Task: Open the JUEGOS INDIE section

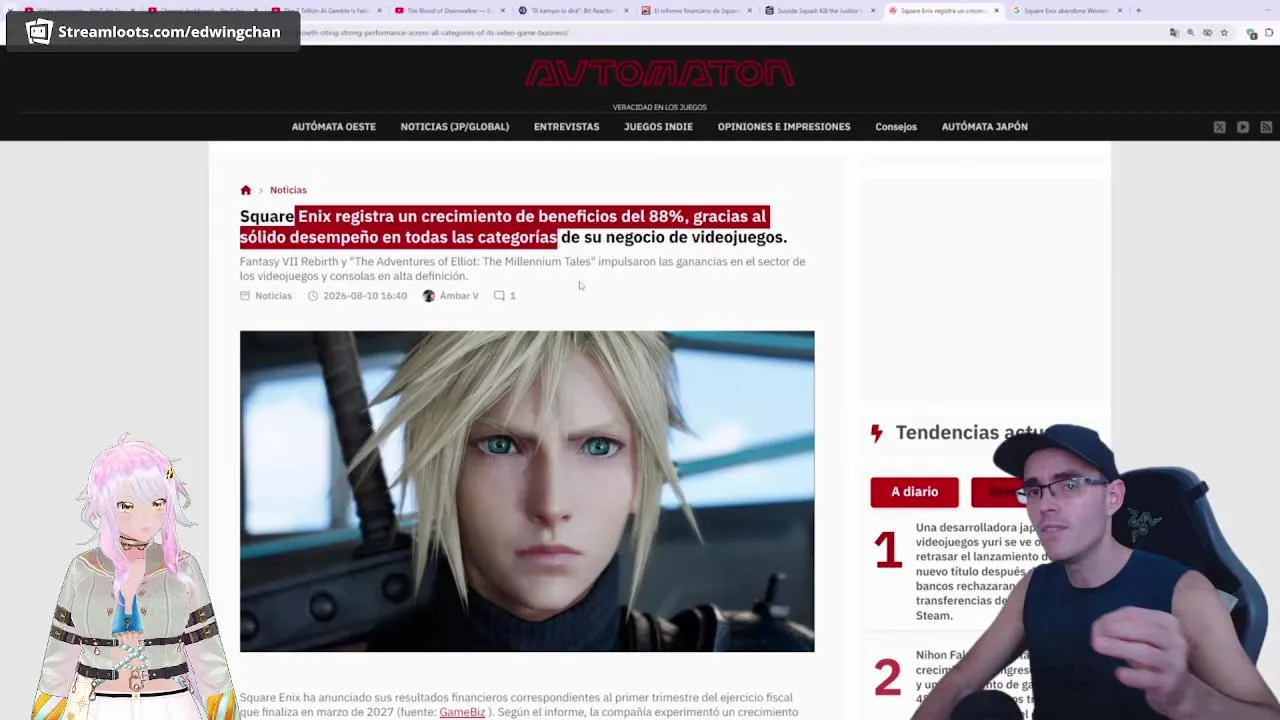Action: [658, 127]
